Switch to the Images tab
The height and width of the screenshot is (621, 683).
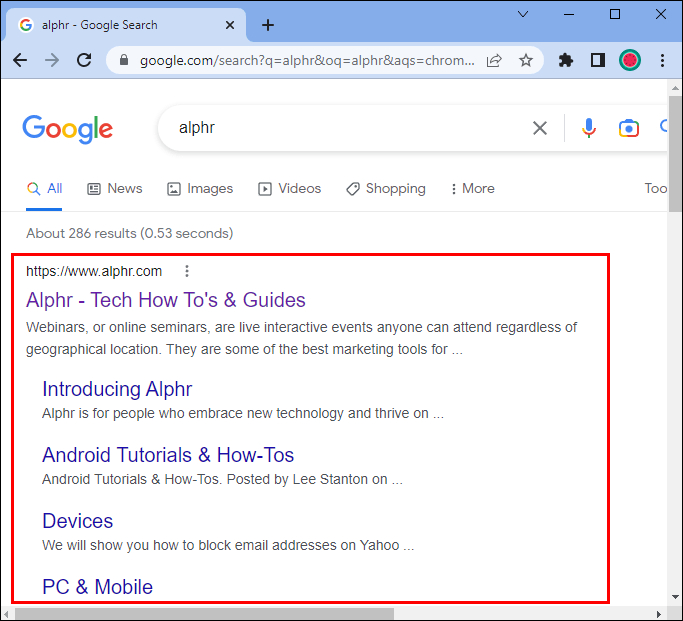point(200,189)
